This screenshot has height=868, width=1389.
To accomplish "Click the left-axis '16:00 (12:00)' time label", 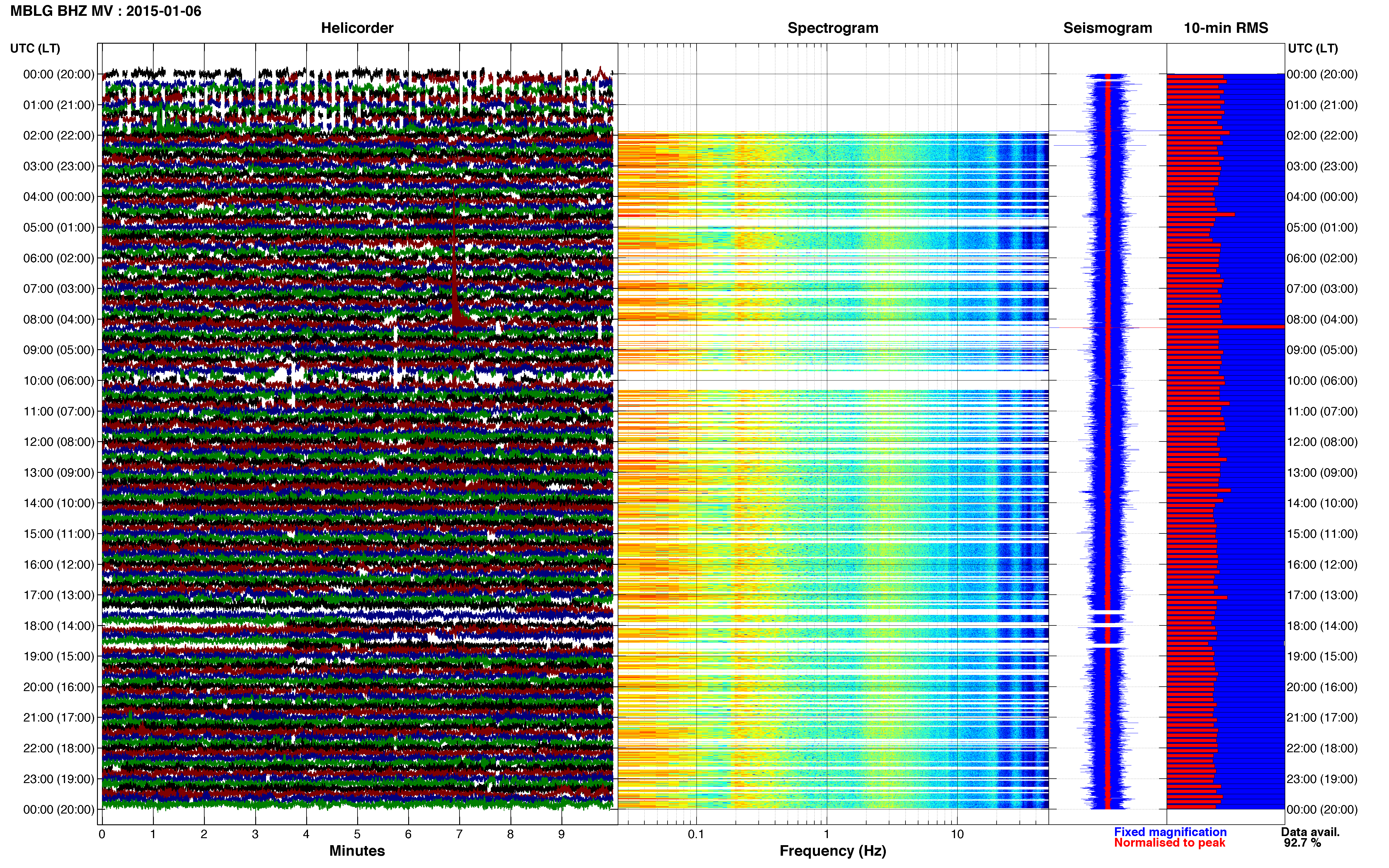I will 59,564.
